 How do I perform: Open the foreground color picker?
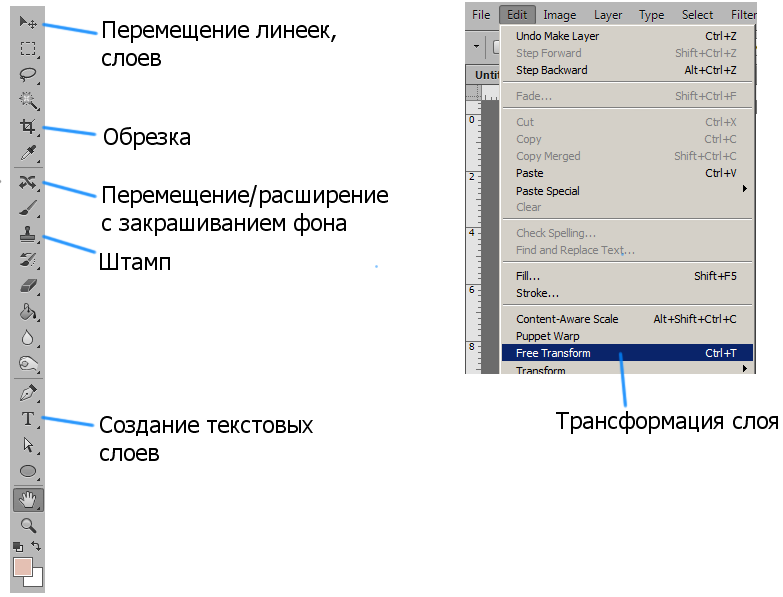pos(21,567)
